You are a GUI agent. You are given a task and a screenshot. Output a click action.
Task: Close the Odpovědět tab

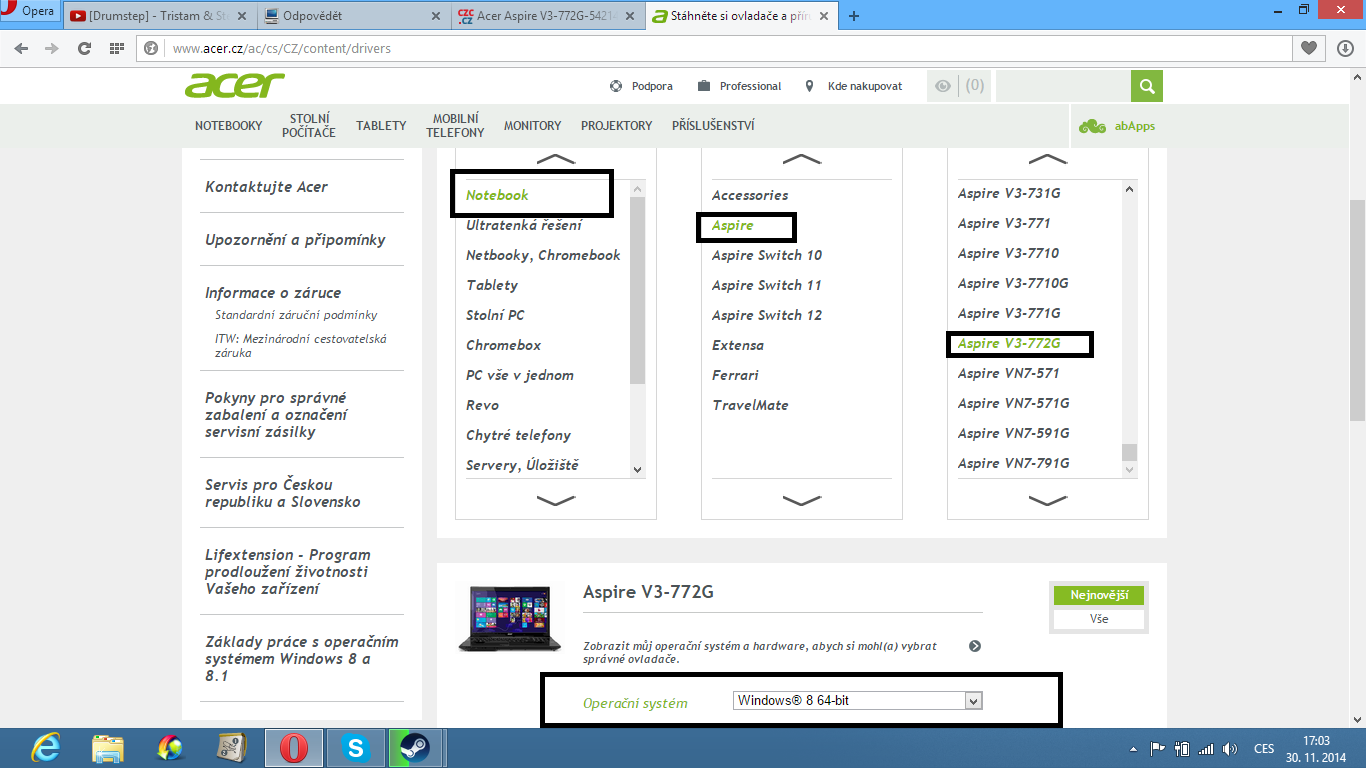click(435, 16)
